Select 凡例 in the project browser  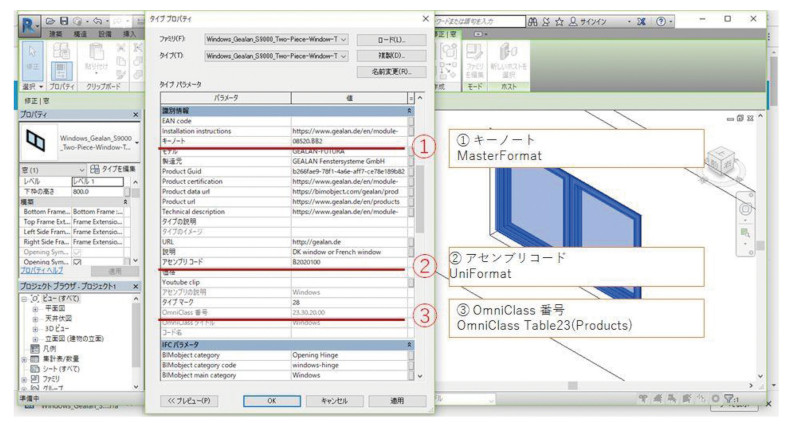tap(49, 349)
